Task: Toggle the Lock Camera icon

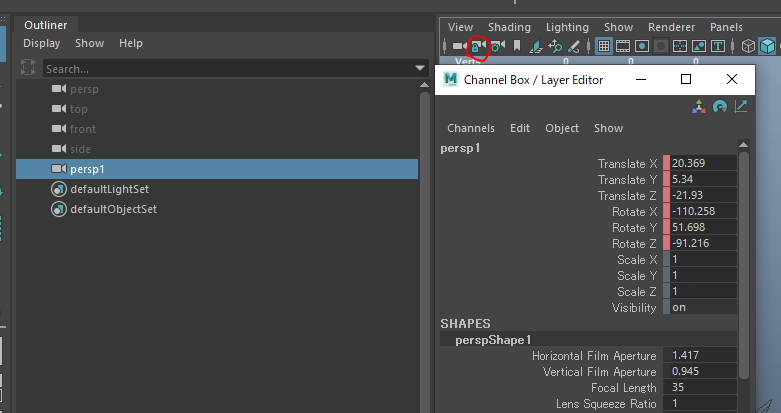Action: pos(479,46)
